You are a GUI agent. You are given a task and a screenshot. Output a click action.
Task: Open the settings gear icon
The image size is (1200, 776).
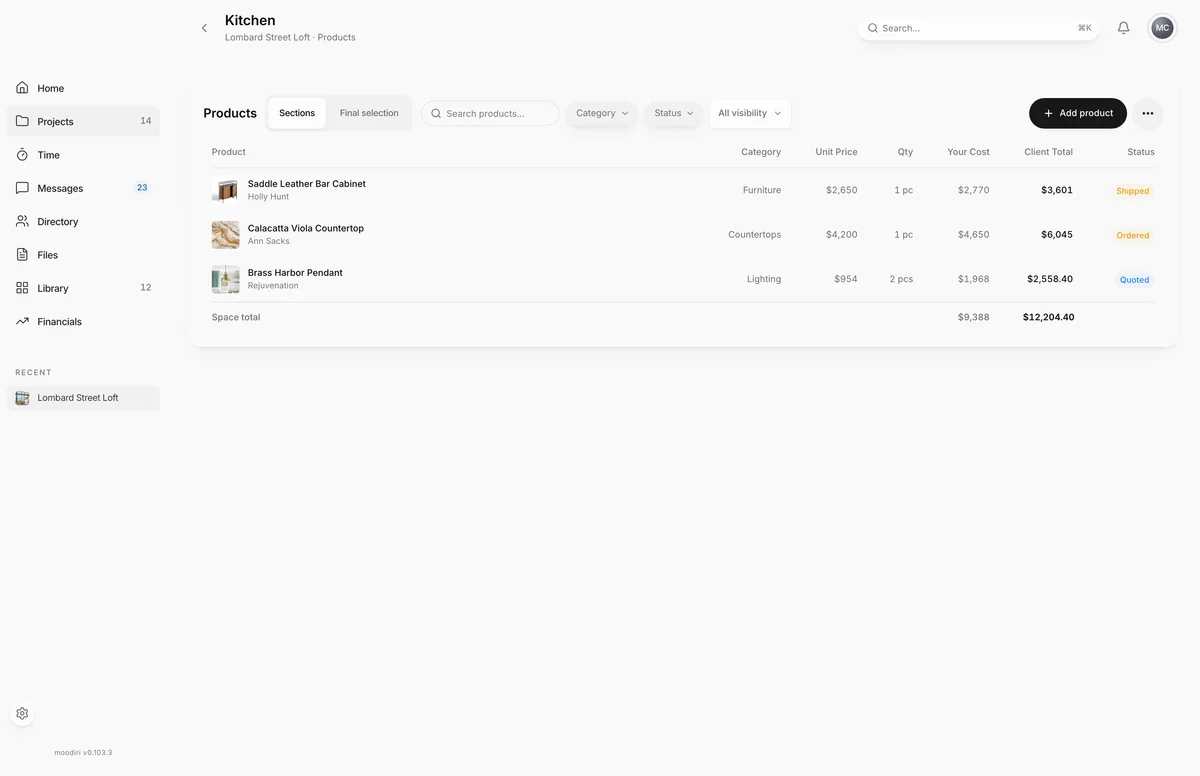click(x=22, y=714)
